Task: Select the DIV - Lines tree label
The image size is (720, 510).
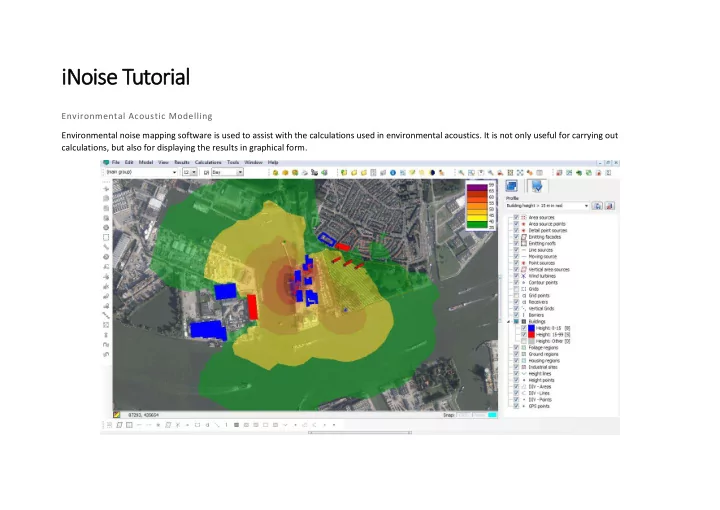Action: click(539, 393)
